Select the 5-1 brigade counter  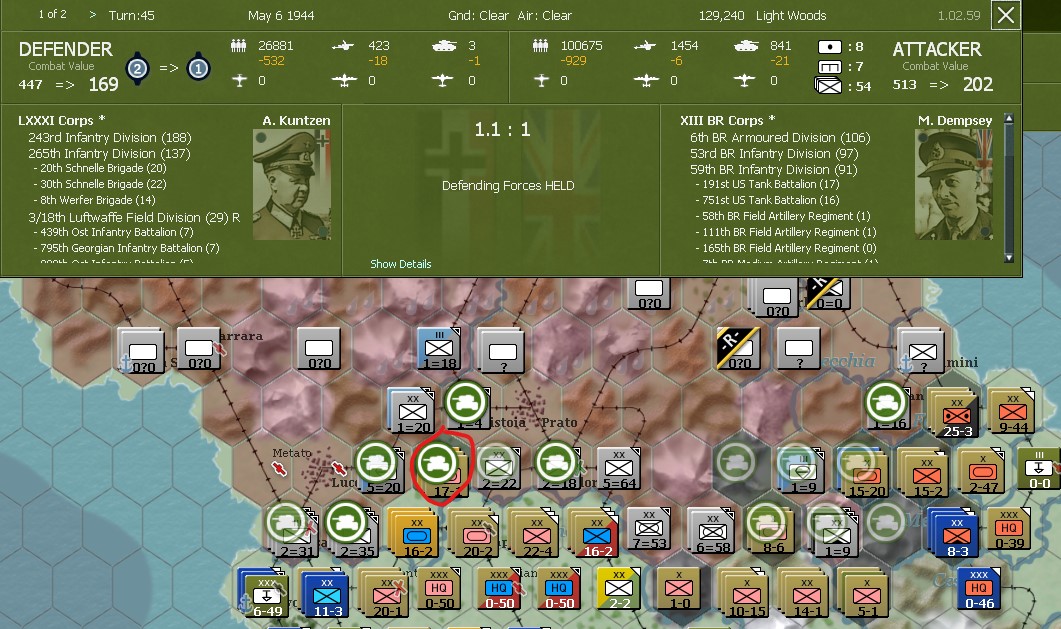864,594
